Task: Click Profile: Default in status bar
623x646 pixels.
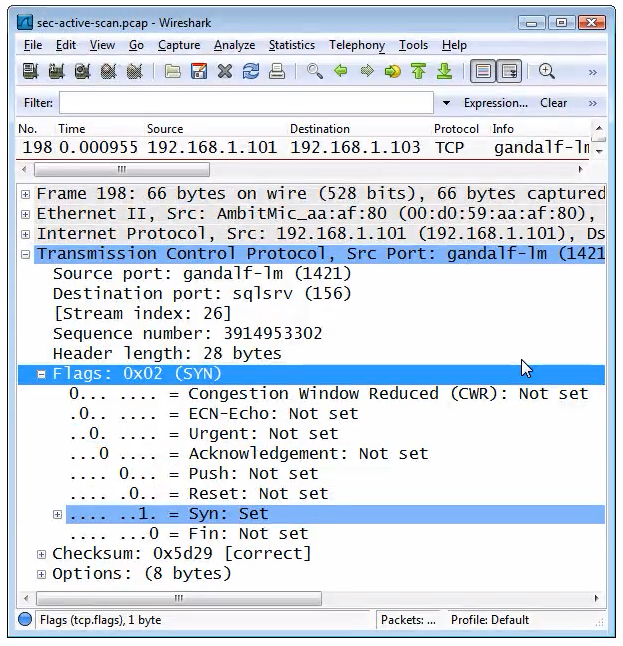Action: [x=490, y=620]
